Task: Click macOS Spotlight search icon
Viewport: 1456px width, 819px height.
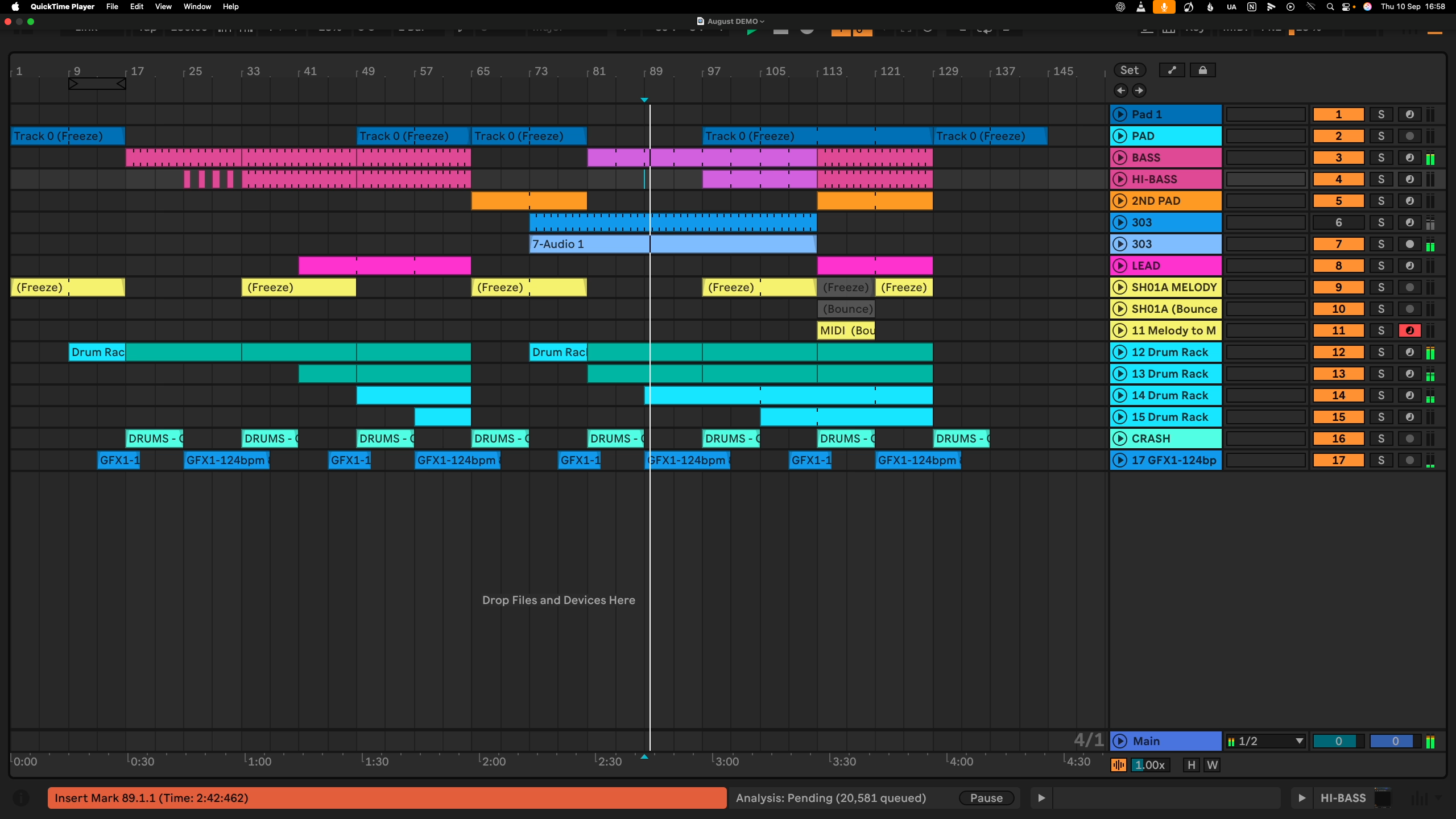Action: 1330,7
